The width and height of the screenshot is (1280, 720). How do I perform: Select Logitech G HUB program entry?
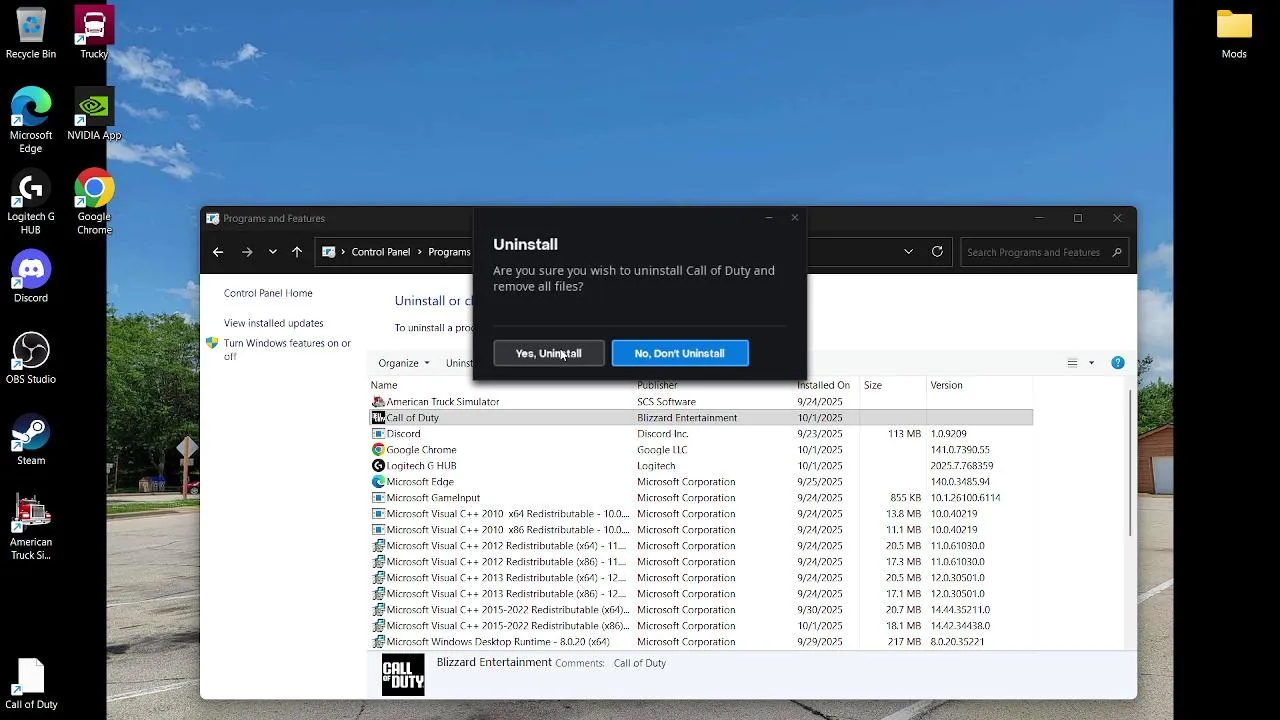coord(701,466)
